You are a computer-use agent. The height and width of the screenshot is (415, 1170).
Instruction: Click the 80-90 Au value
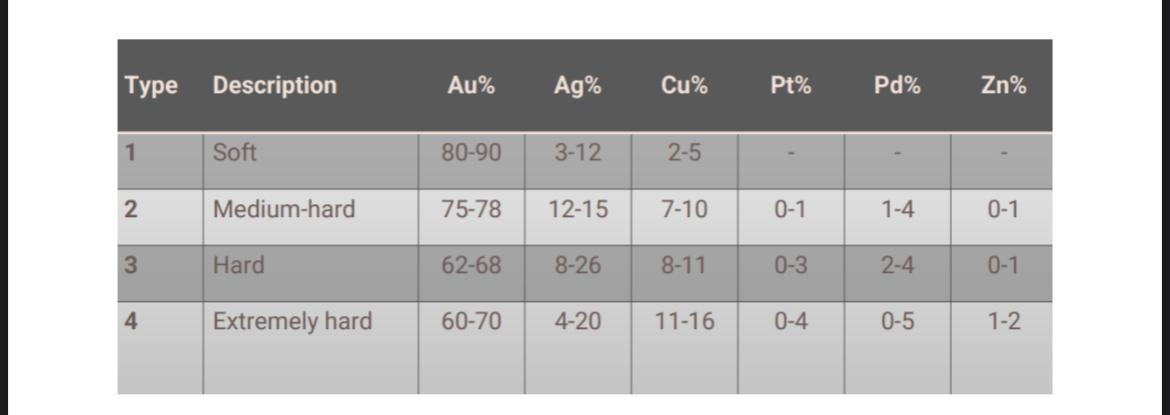pos(471,152)
